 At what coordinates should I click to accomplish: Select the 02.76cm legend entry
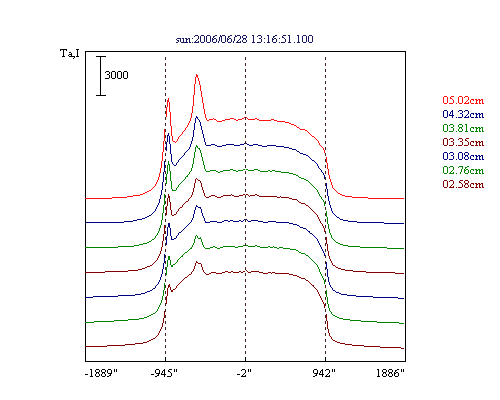463,170
